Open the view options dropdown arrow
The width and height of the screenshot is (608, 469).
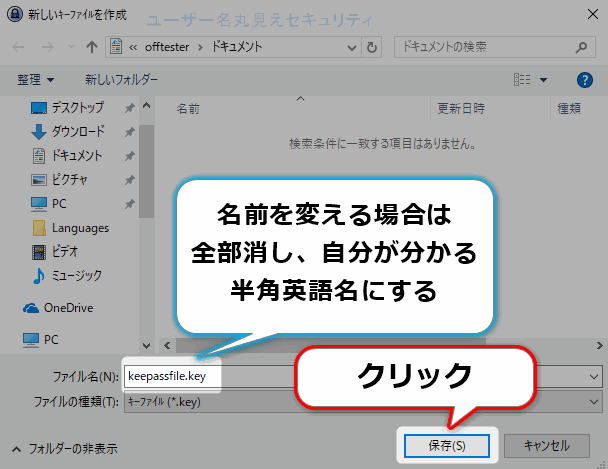pyautogui.click(x=543, y=80)
